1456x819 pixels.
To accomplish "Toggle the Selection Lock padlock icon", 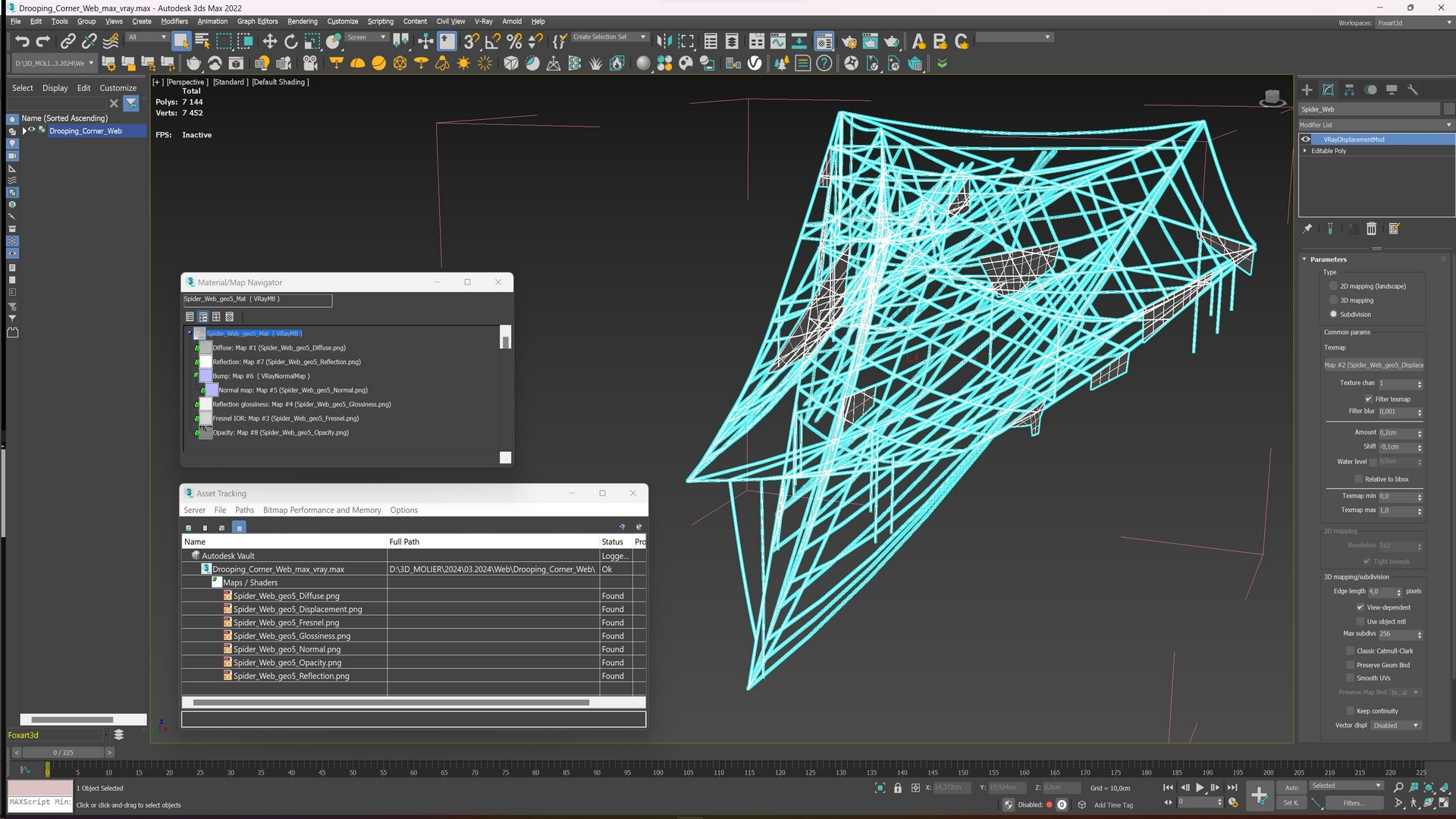I will click(x=898, y=788).
